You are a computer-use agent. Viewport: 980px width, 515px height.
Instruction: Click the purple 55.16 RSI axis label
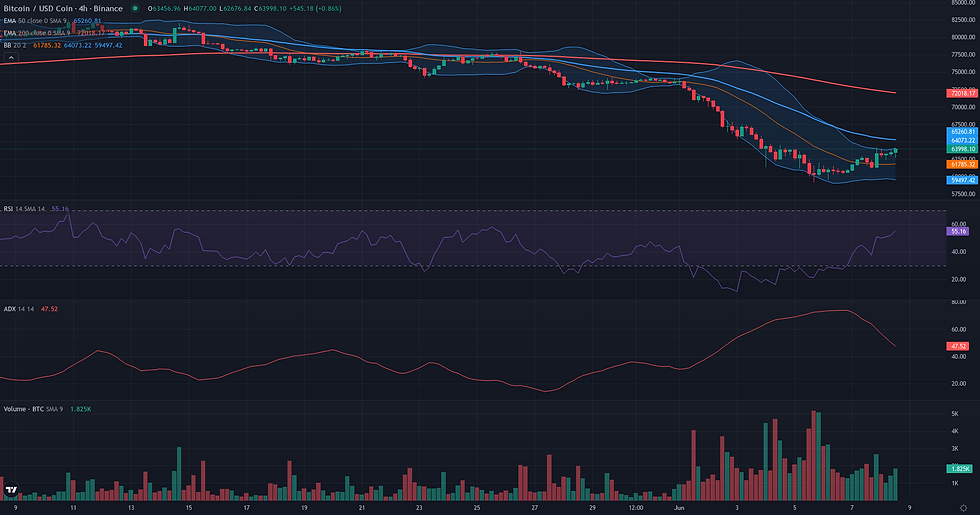pyautogui.click(x=958, y=231)
